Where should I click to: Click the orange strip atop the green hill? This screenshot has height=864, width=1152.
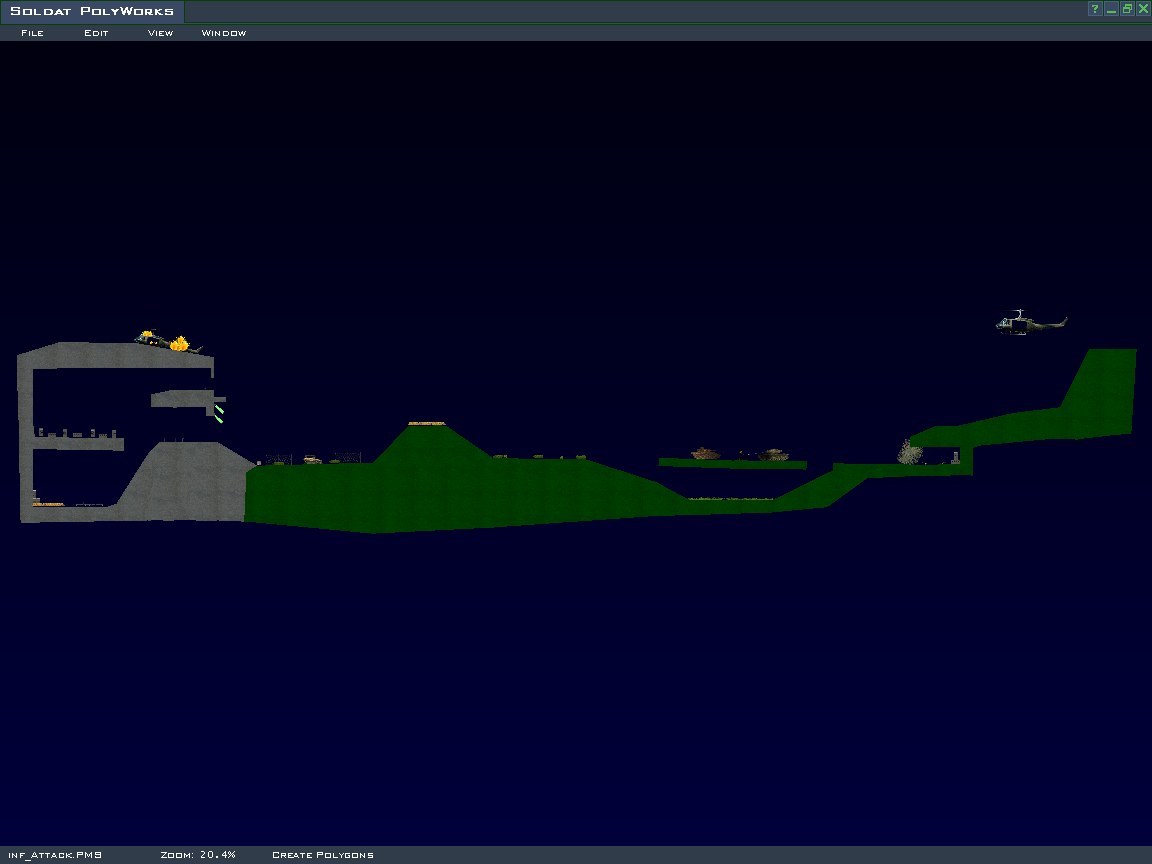[x=427, y=423]
